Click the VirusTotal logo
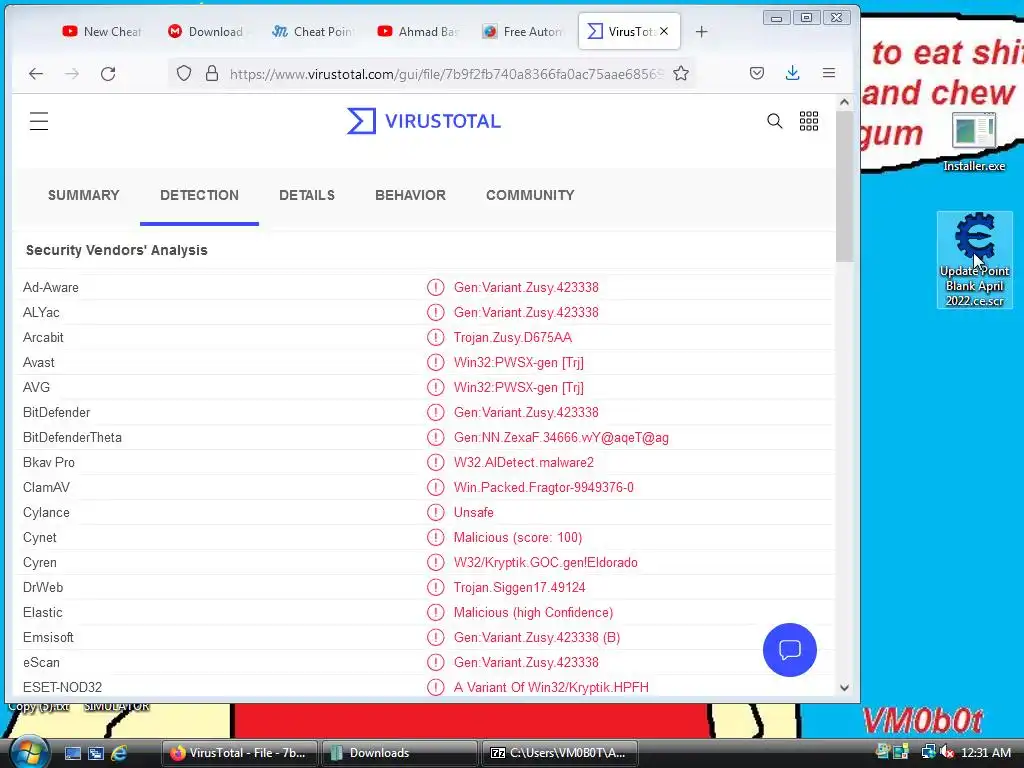The width and height of the screenshot is (1024, 768). click(x=424, y=121)
